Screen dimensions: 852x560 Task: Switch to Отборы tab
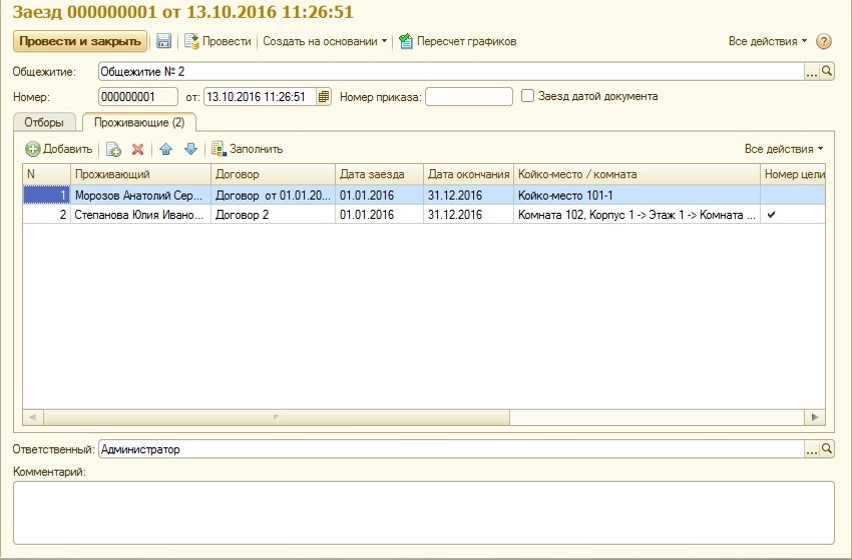pos(44,122)
